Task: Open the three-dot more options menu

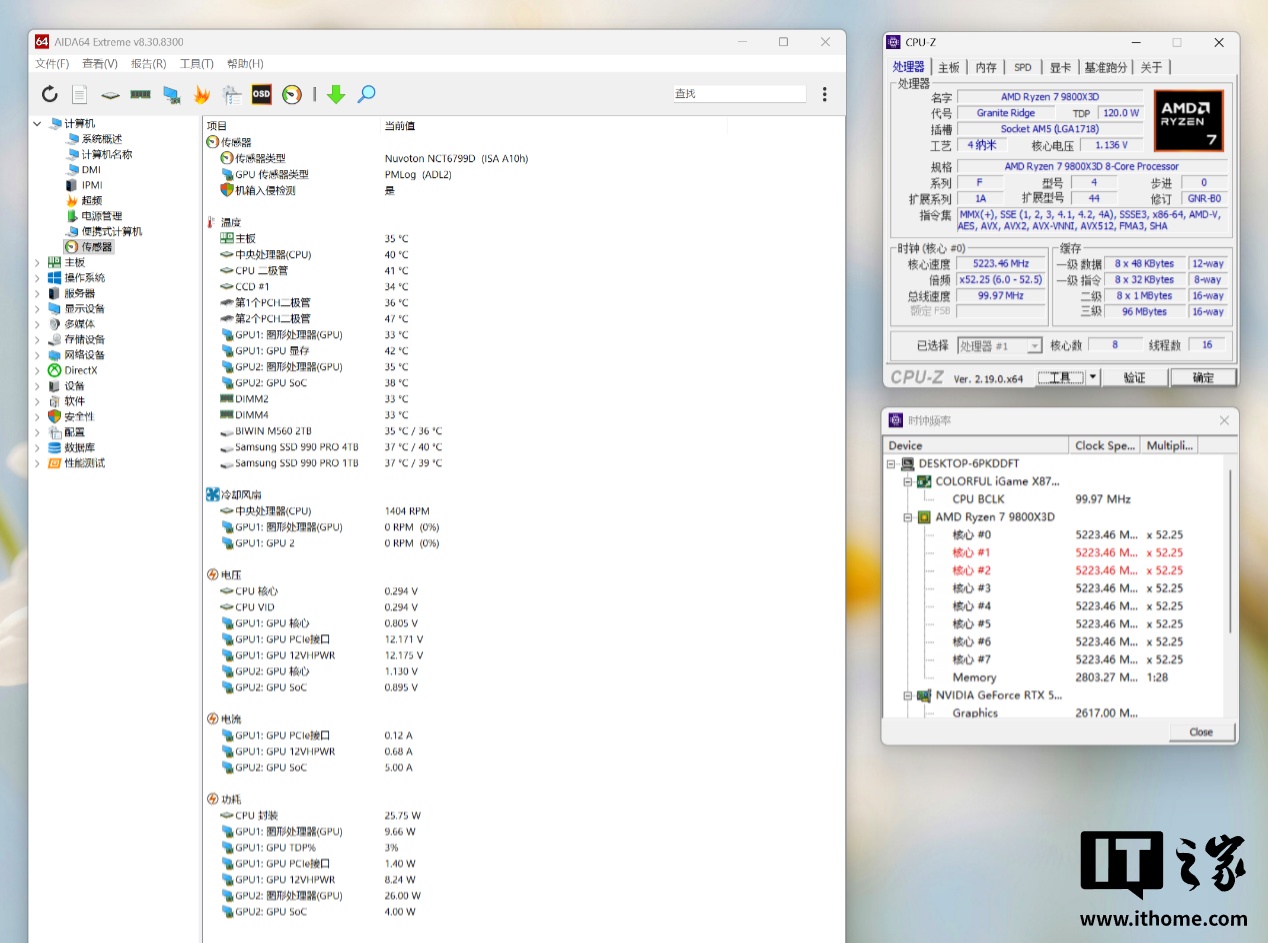Action: (x=824, y=94)
